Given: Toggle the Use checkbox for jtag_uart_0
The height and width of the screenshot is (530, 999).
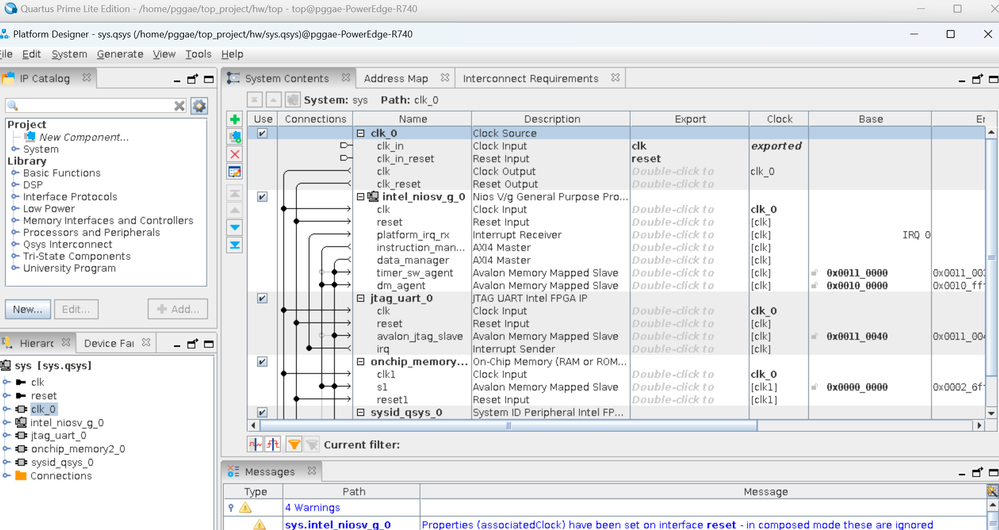Looking at the screenshot, I should [262, 298].
